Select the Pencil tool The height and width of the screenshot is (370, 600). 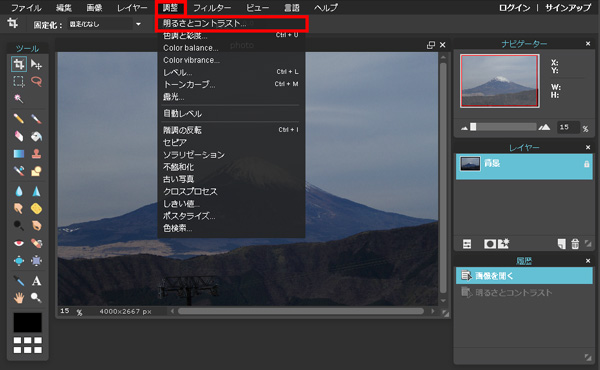tap(18, 119)
